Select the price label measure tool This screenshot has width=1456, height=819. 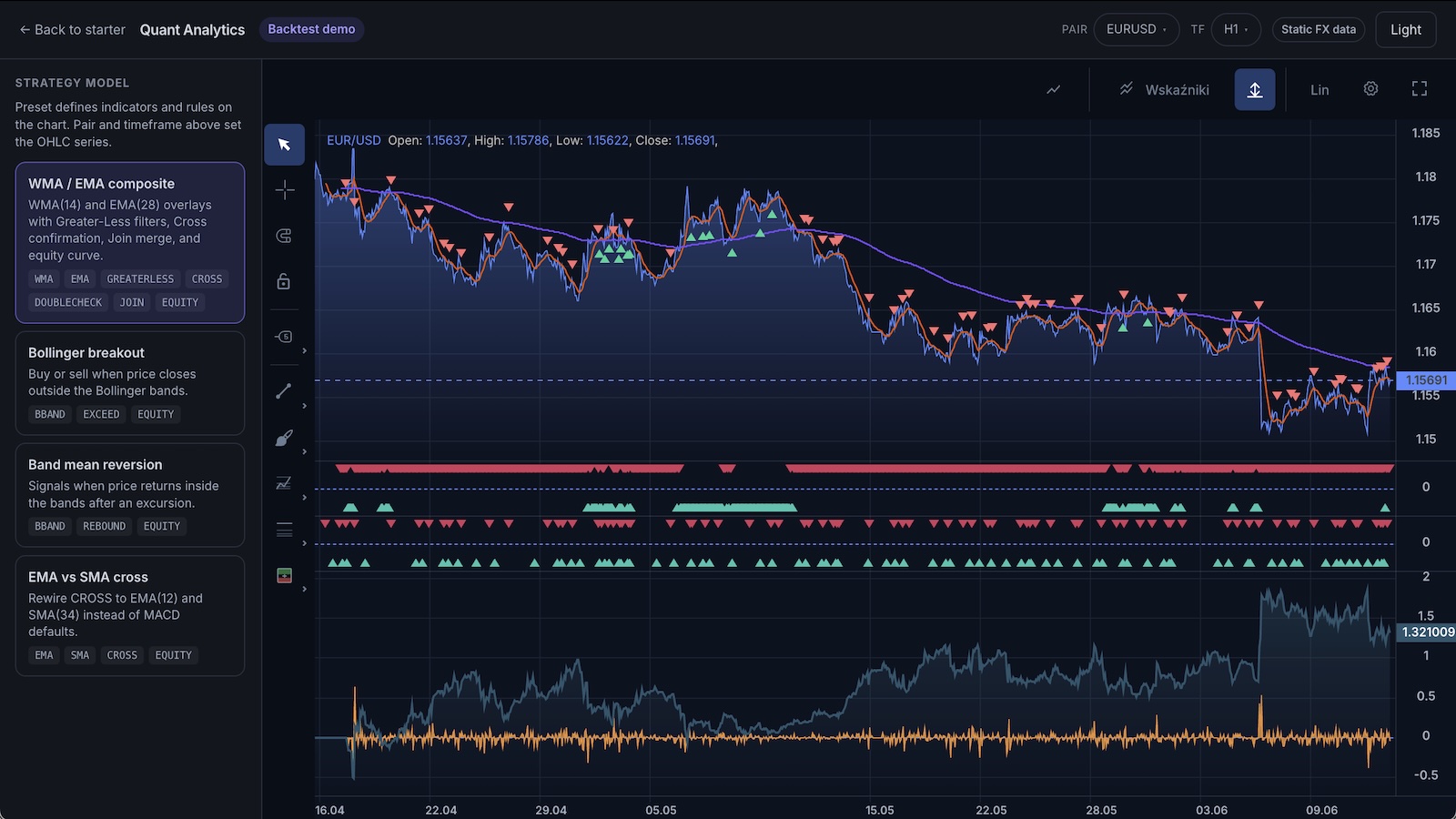coord(284,337)
